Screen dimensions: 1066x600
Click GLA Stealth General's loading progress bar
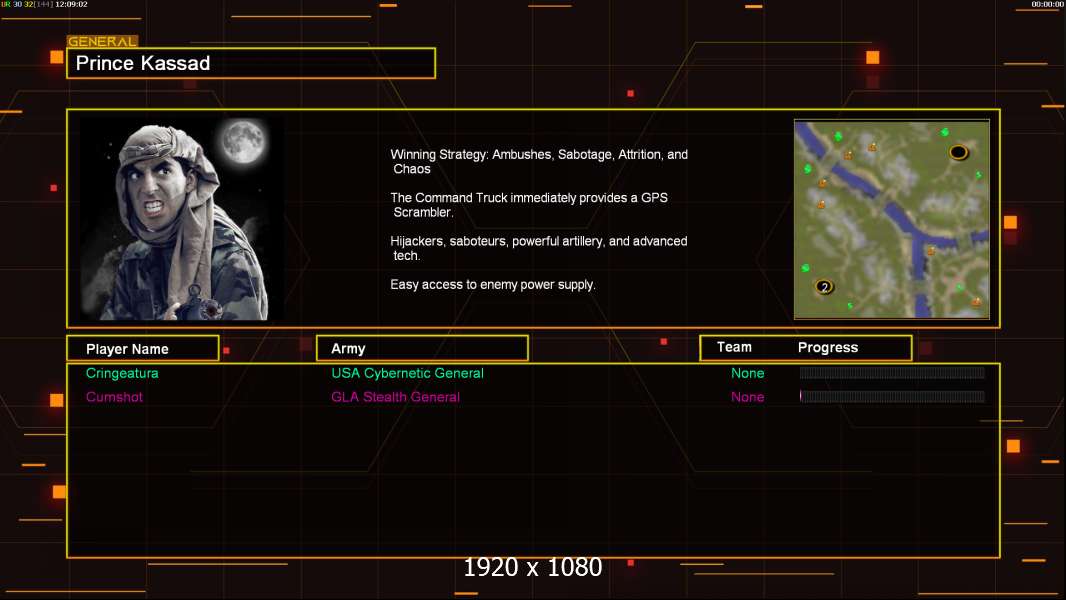[892, 396]
